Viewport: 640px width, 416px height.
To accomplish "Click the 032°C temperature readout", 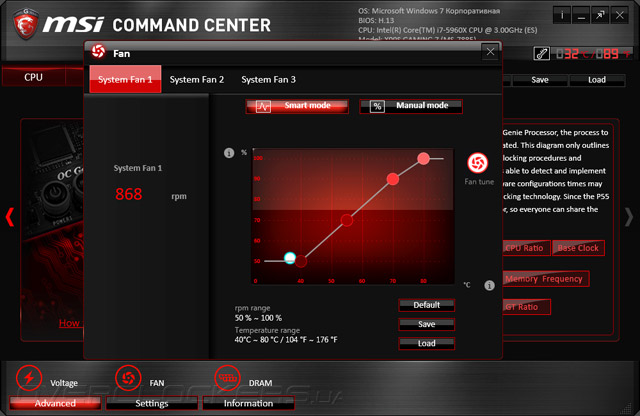I will click(x=572, y=53).
